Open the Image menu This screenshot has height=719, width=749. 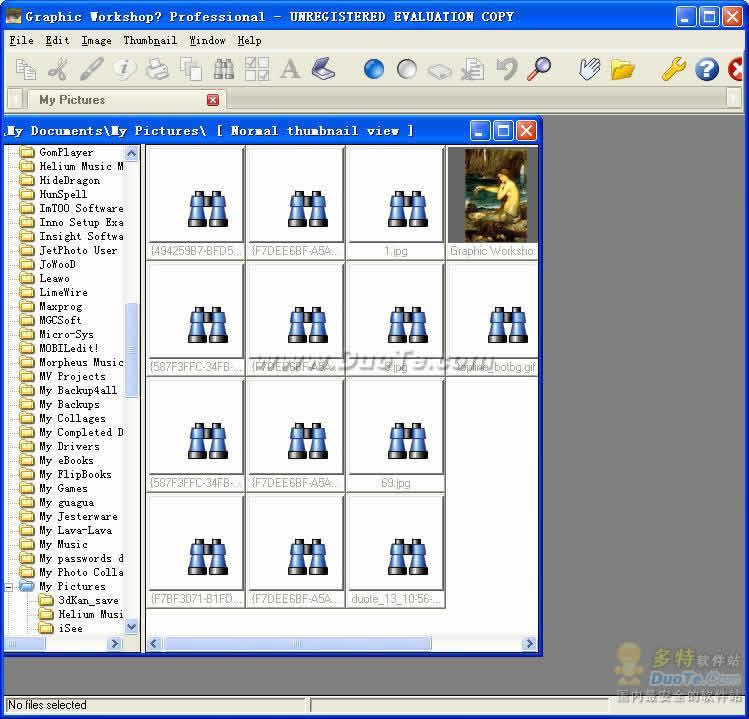tap(96, 41)
